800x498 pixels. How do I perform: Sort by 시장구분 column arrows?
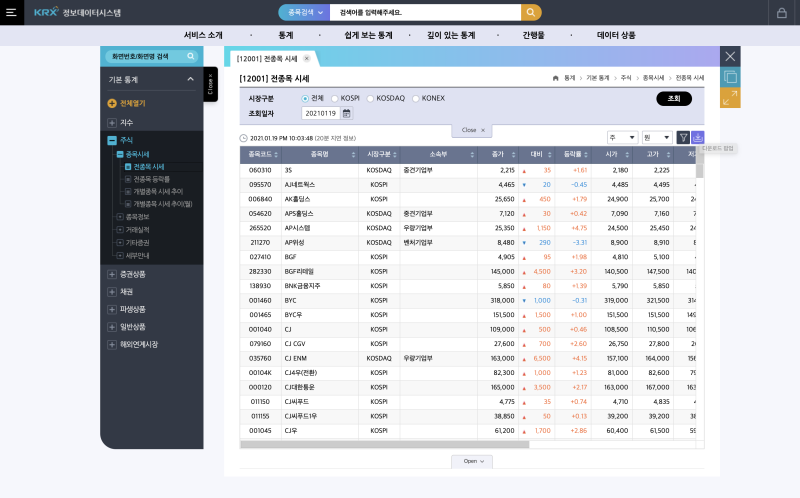click(x=395, y=155)
